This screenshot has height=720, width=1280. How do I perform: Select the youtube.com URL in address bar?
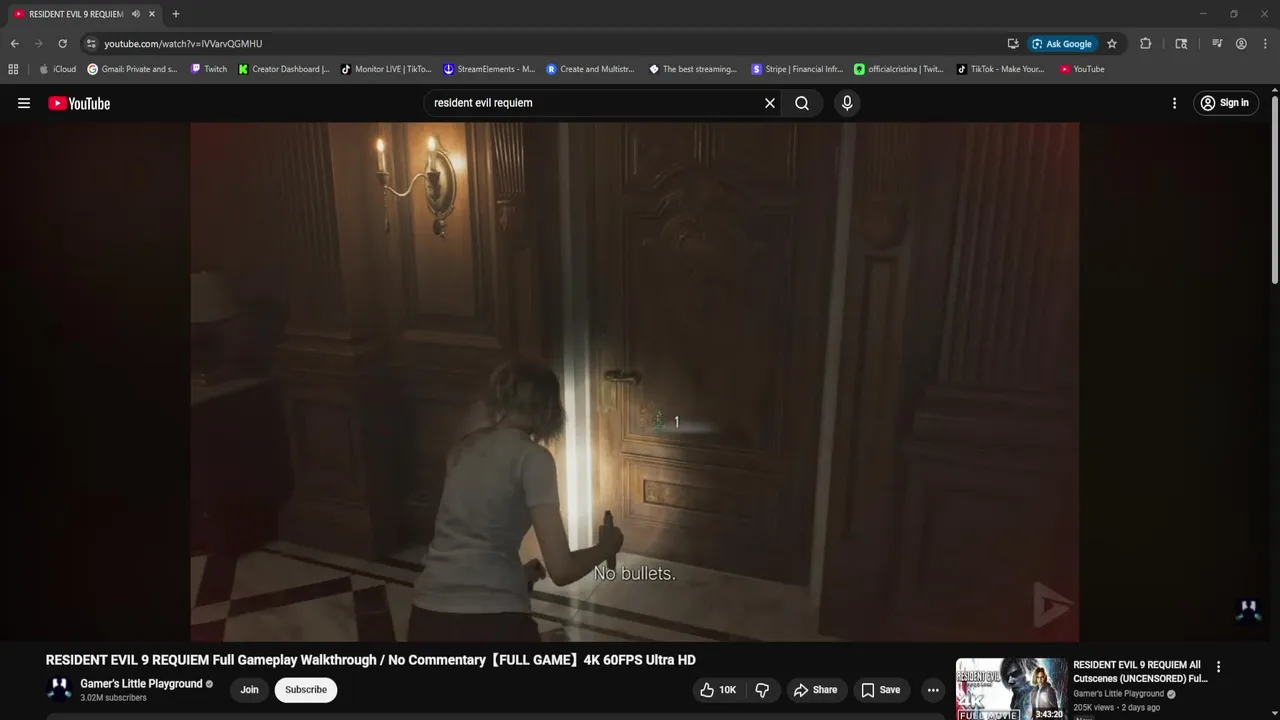(x=183, y=44)
